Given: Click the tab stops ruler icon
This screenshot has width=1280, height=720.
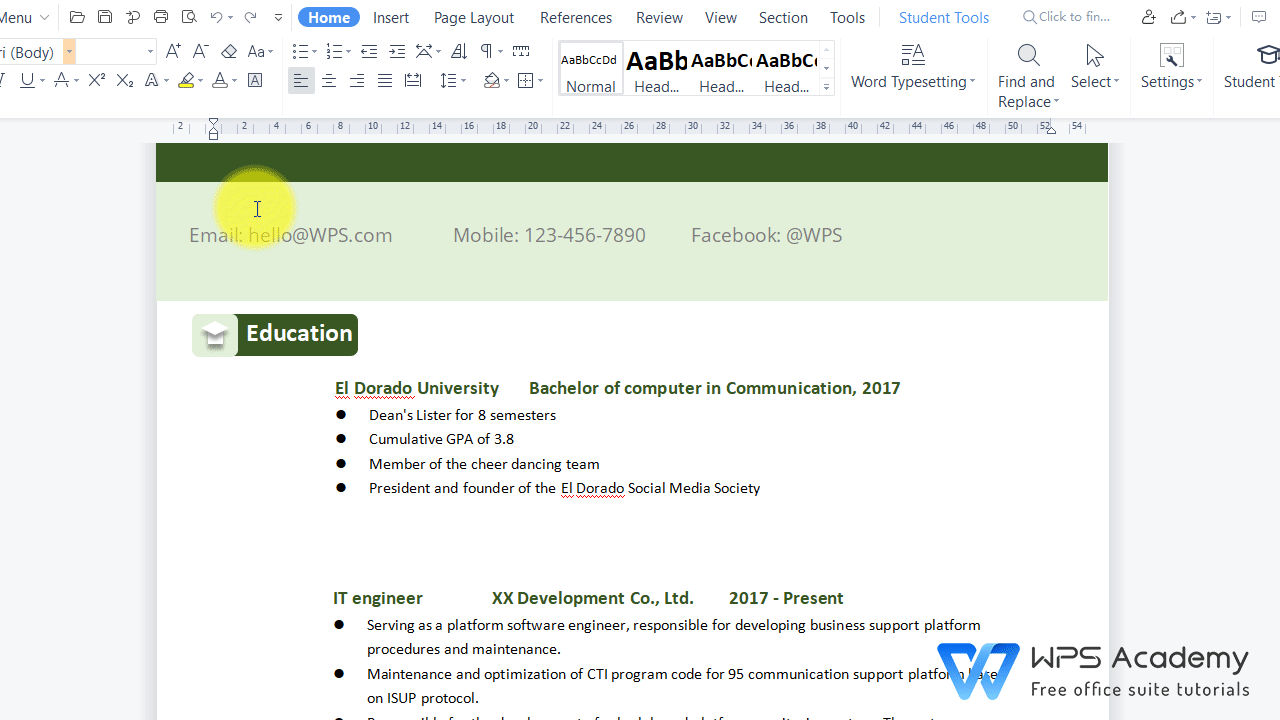Looking at the screenshot, I should [521, 51].
